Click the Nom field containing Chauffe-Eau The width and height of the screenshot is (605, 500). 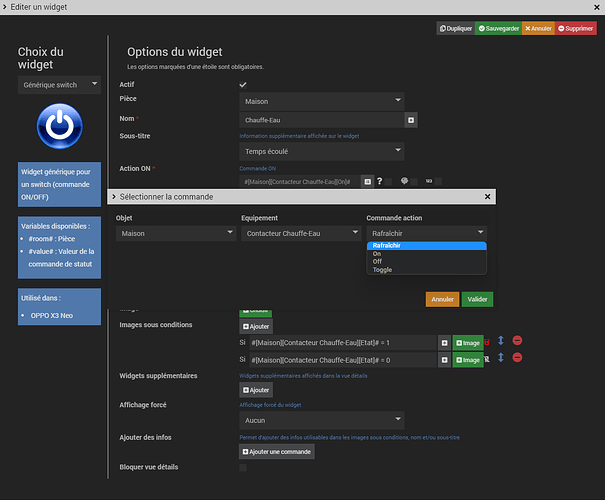point(321,119)
